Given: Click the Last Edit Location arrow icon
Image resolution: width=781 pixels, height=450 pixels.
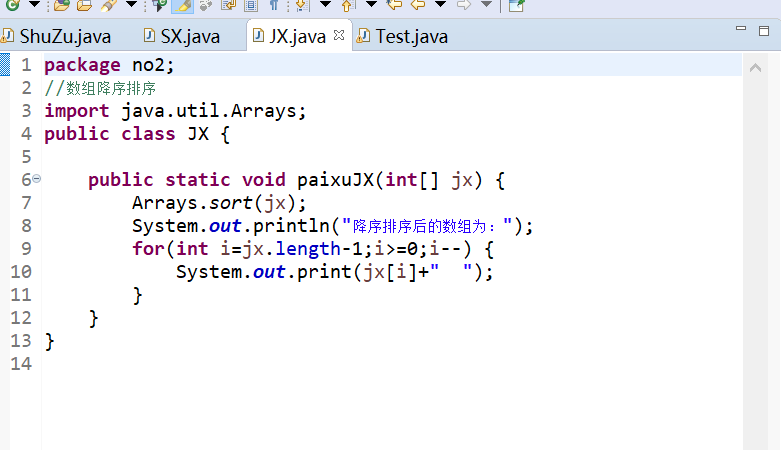Looking at the screenshot, I should (x=394, y=4).
